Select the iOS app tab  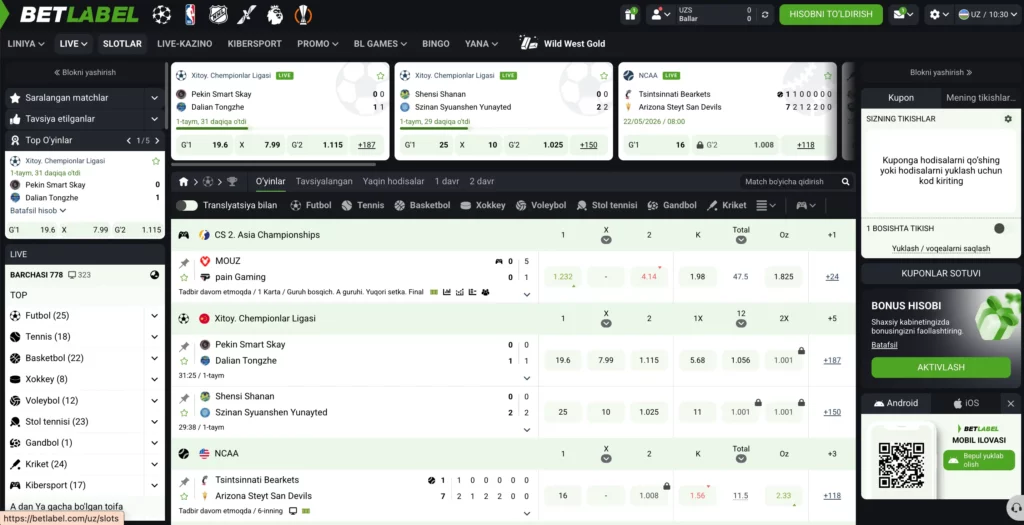pyautogui.click(x=966, y=404)
